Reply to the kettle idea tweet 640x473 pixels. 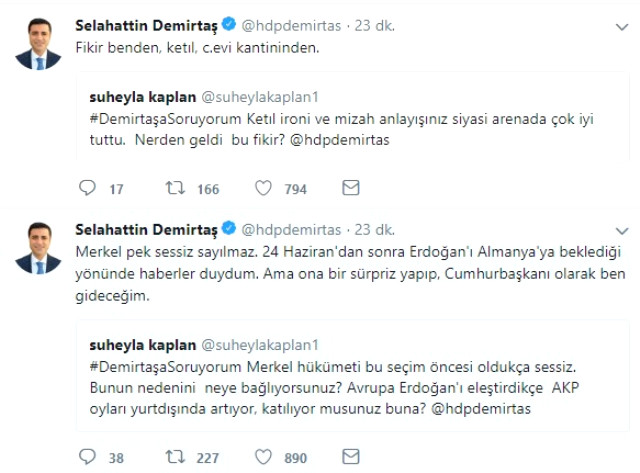(87, 187)
